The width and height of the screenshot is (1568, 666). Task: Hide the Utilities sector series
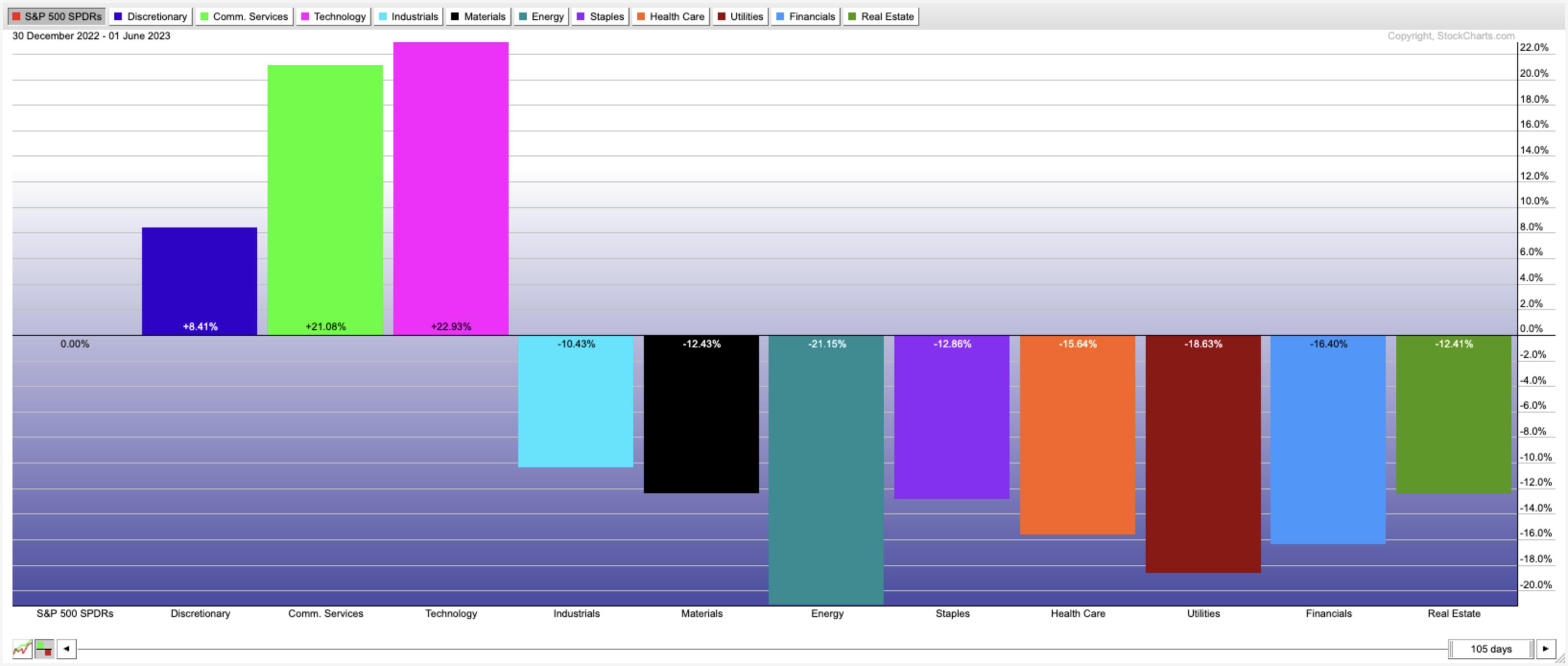tap(740, 16)
